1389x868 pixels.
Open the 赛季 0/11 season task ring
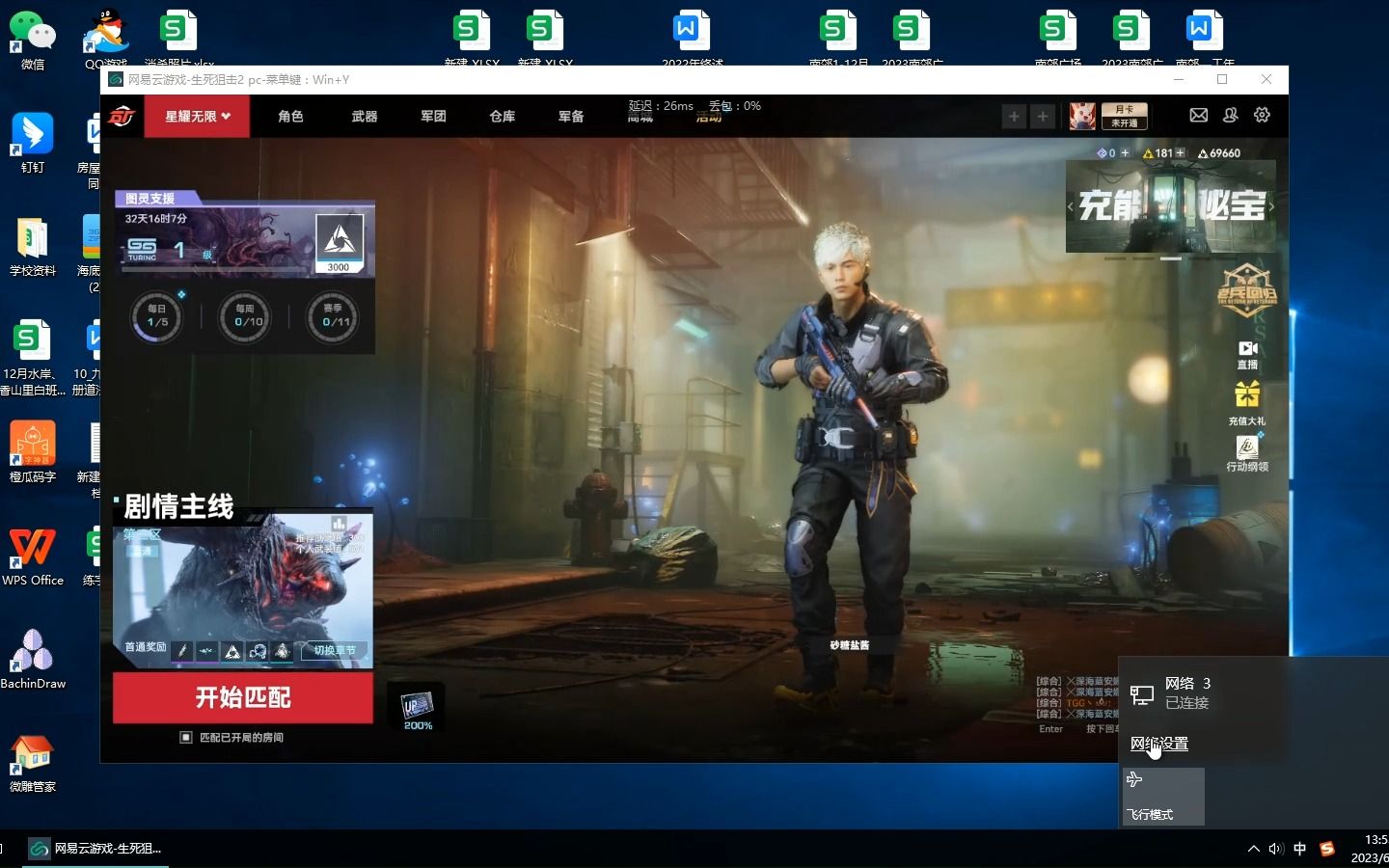[333, 316]
